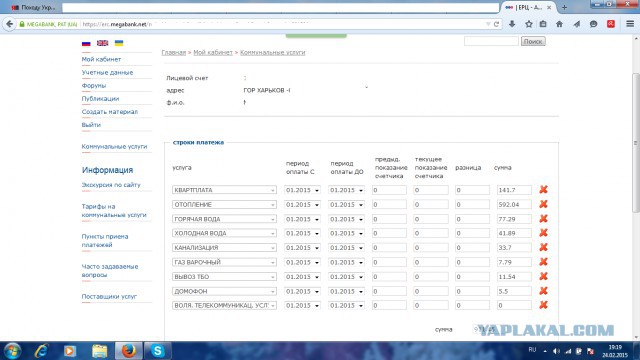Delete the КАНАЛИЗАЦИЯ payment row

pos(543,247)
